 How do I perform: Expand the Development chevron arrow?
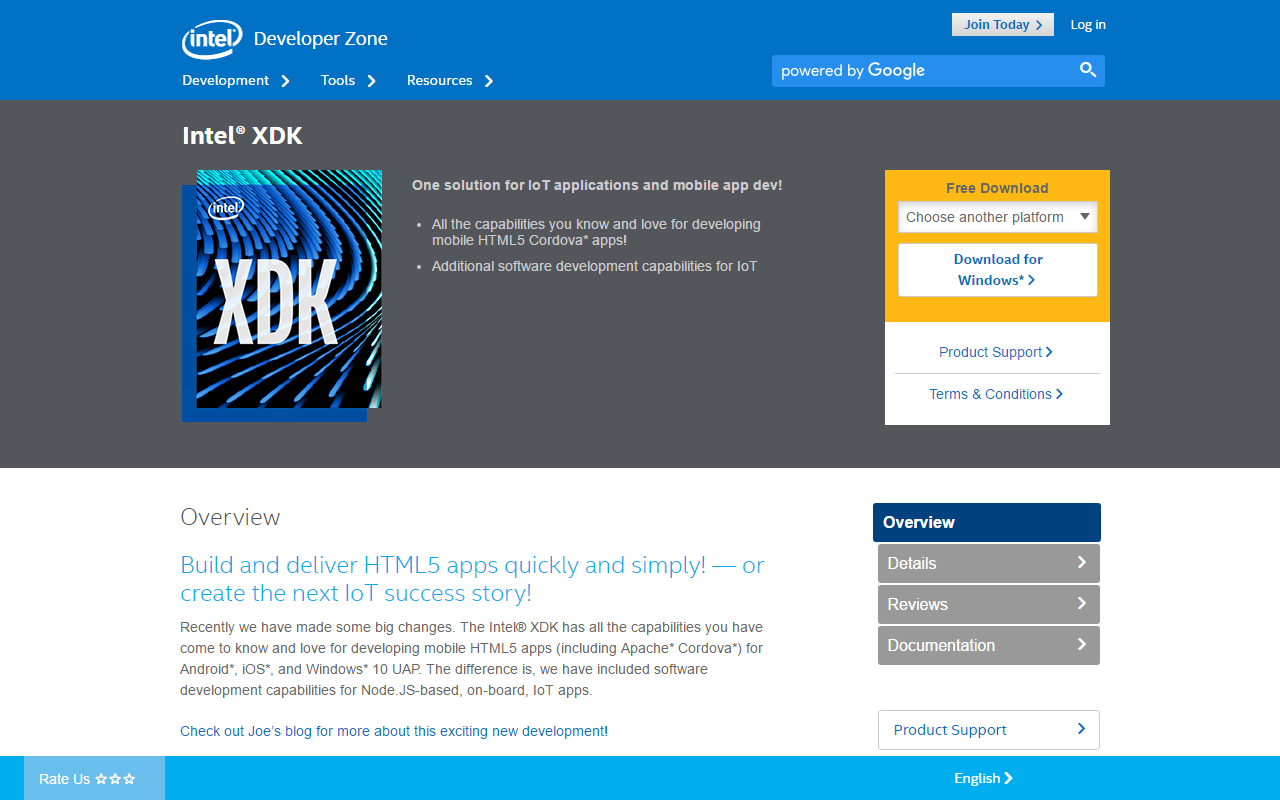click(x=286, y=81)
